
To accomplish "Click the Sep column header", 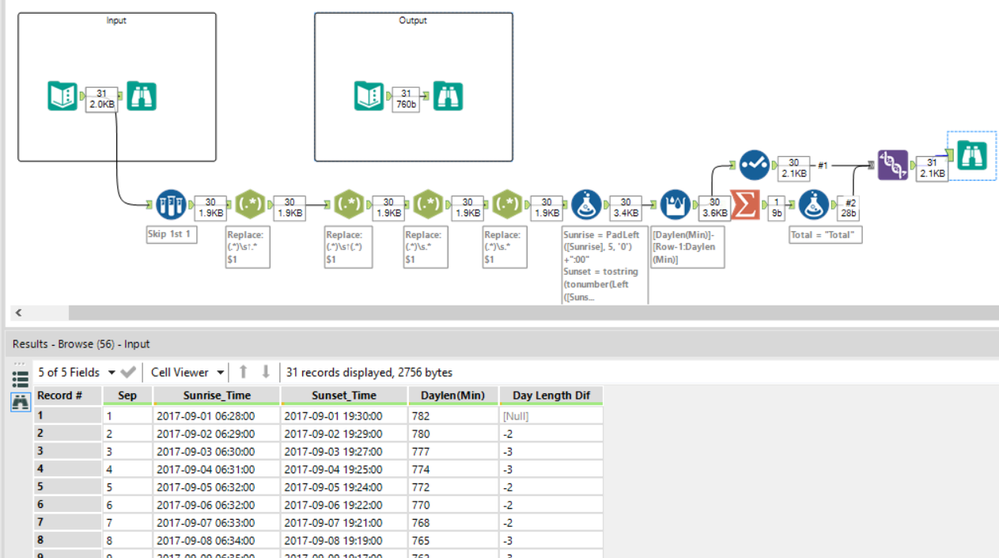I will [x=127, y=396].
